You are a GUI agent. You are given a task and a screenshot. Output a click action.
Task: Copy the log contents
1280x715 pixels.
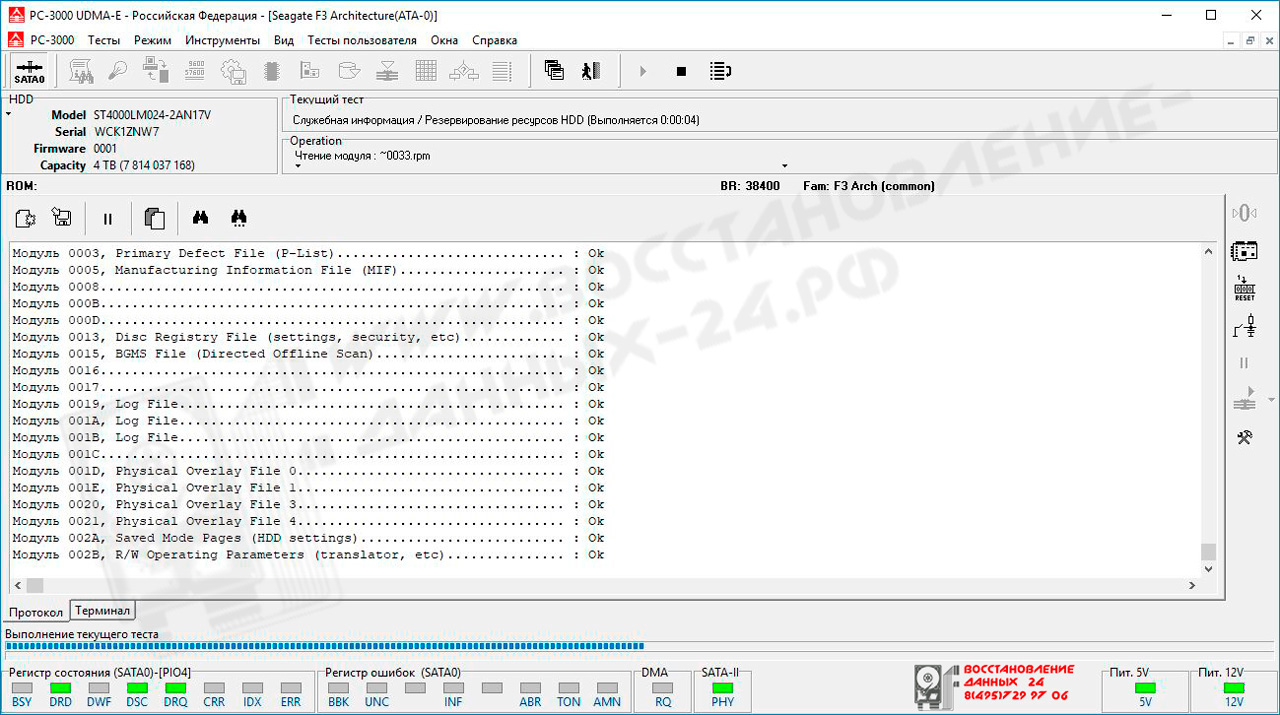tap(154, 218)
